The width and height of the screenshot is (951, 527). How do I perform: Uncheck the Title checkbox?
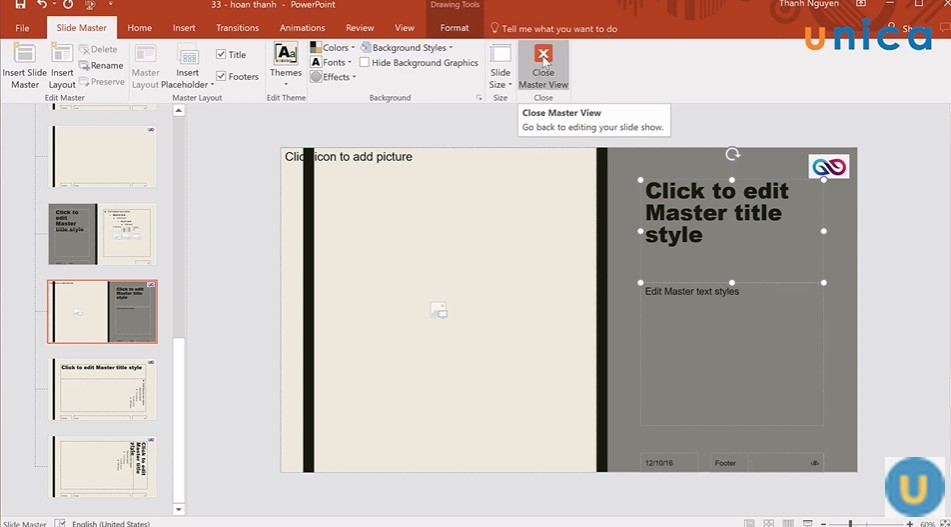[222, 55]
